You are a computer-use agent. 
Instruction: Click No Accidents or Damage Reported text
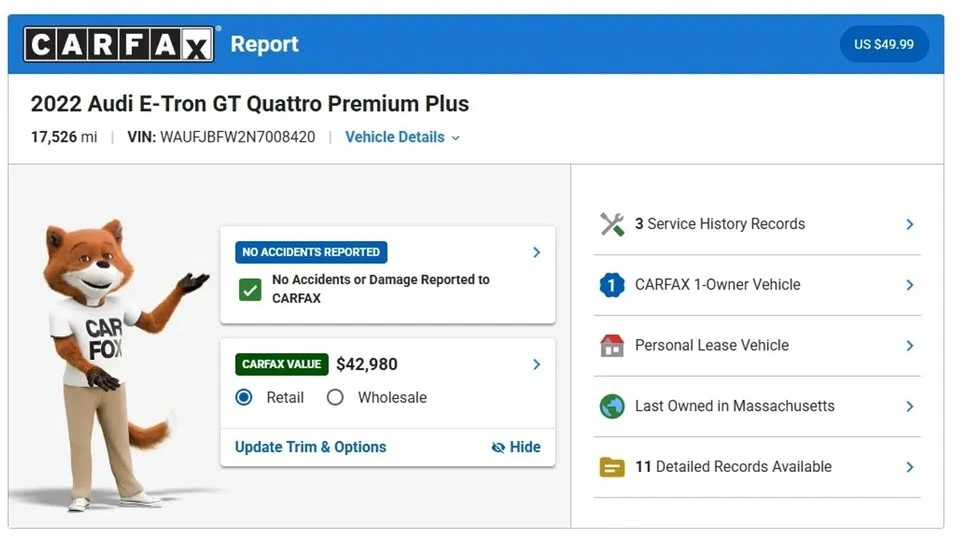click(x=381, y=288)
